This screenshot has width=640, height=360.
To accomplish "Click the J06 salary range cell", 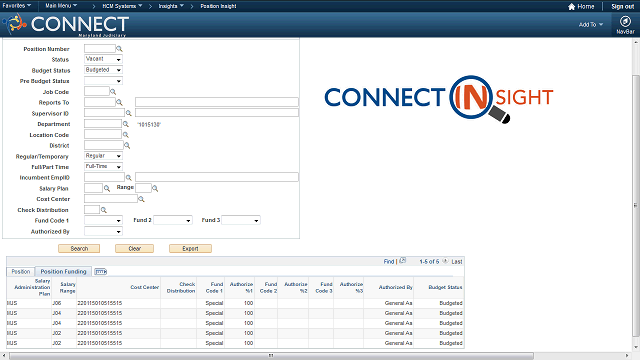I will click(57, 303).
